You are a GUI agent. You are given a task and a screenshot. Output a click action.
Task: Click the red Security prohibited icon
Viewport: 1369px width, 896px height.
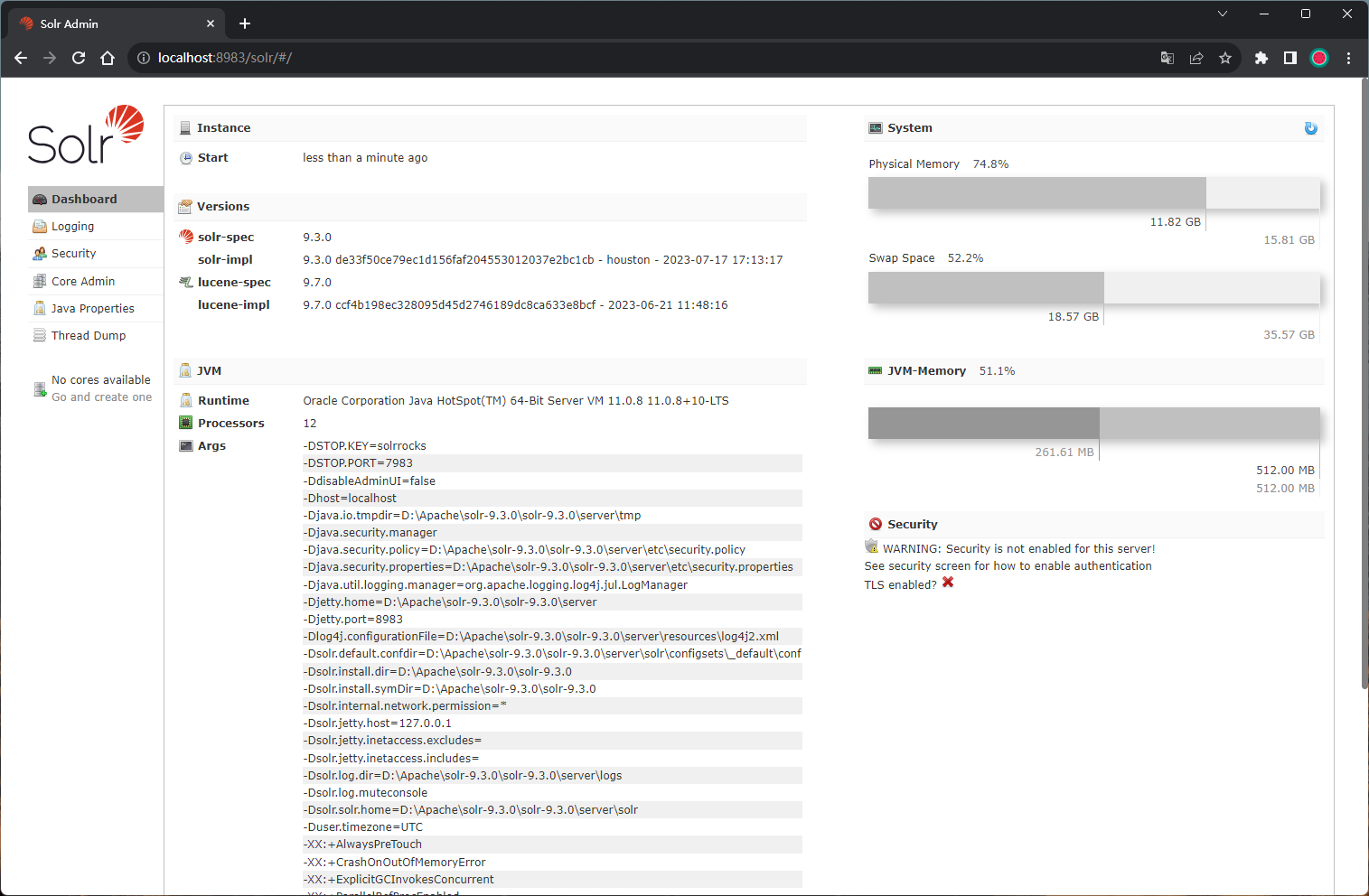point(876,524)
